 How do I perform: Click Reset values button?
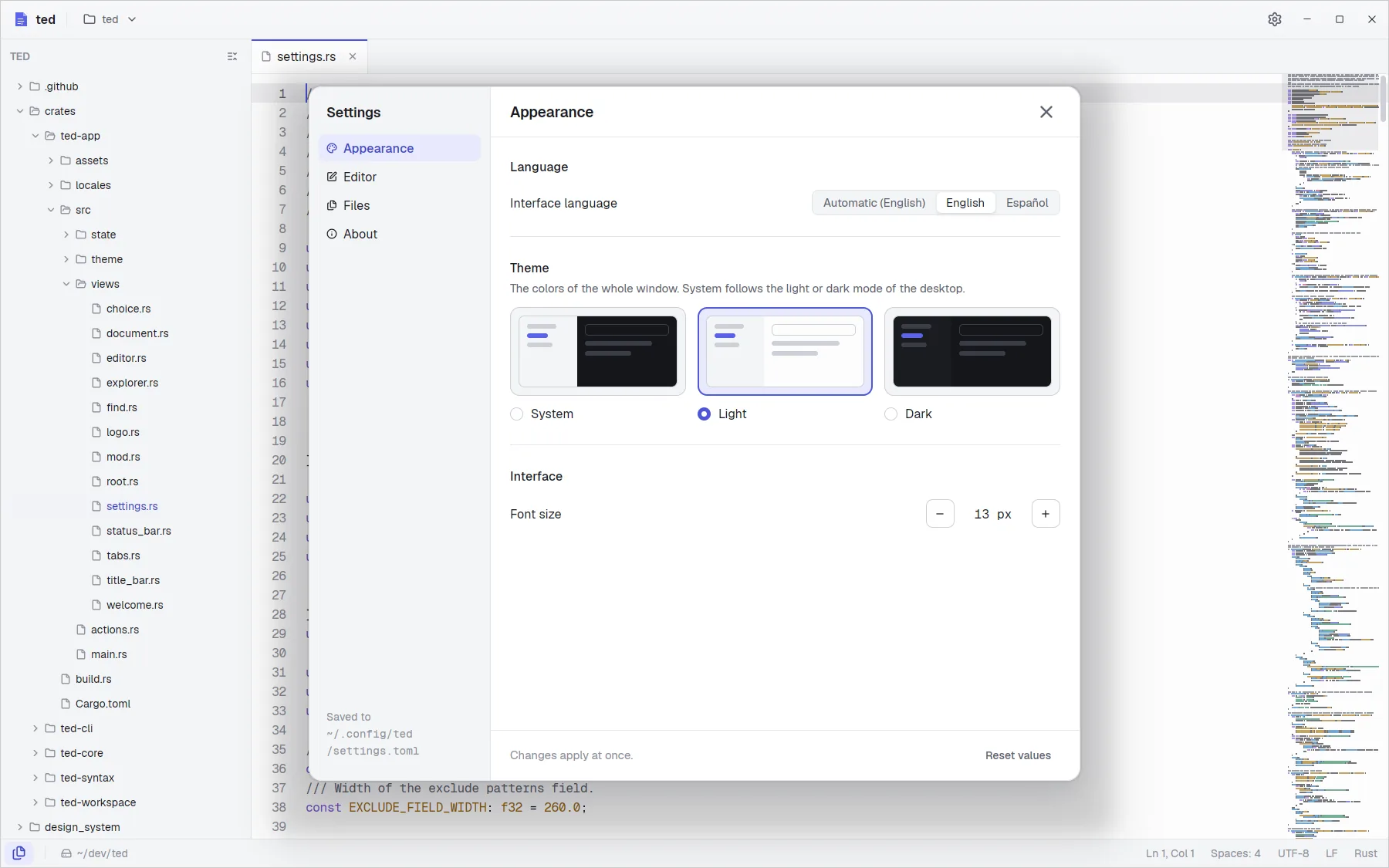click(x=1018, y=755)
